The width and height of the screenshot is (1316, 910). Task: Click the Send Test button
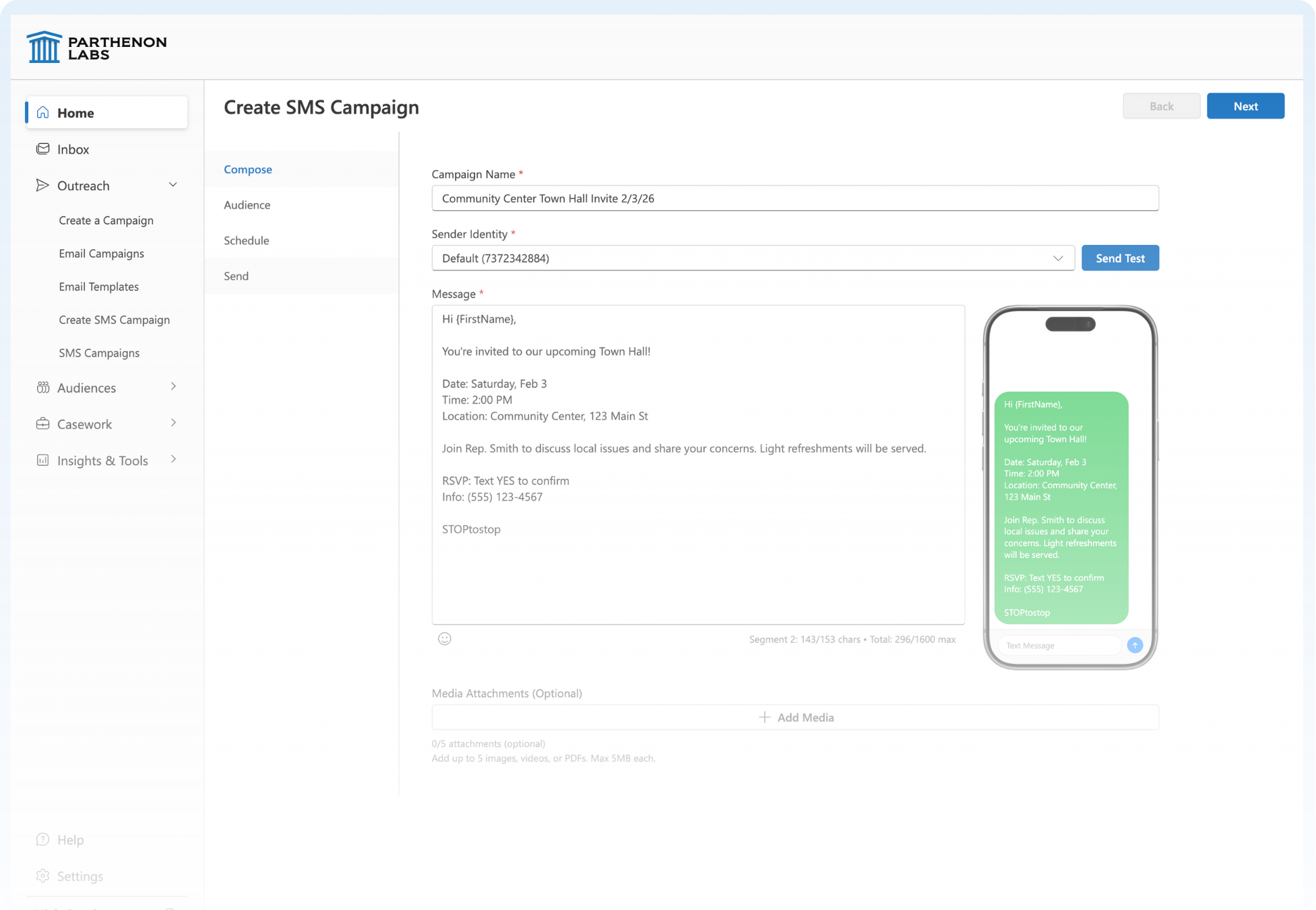tap(1119, 258)
